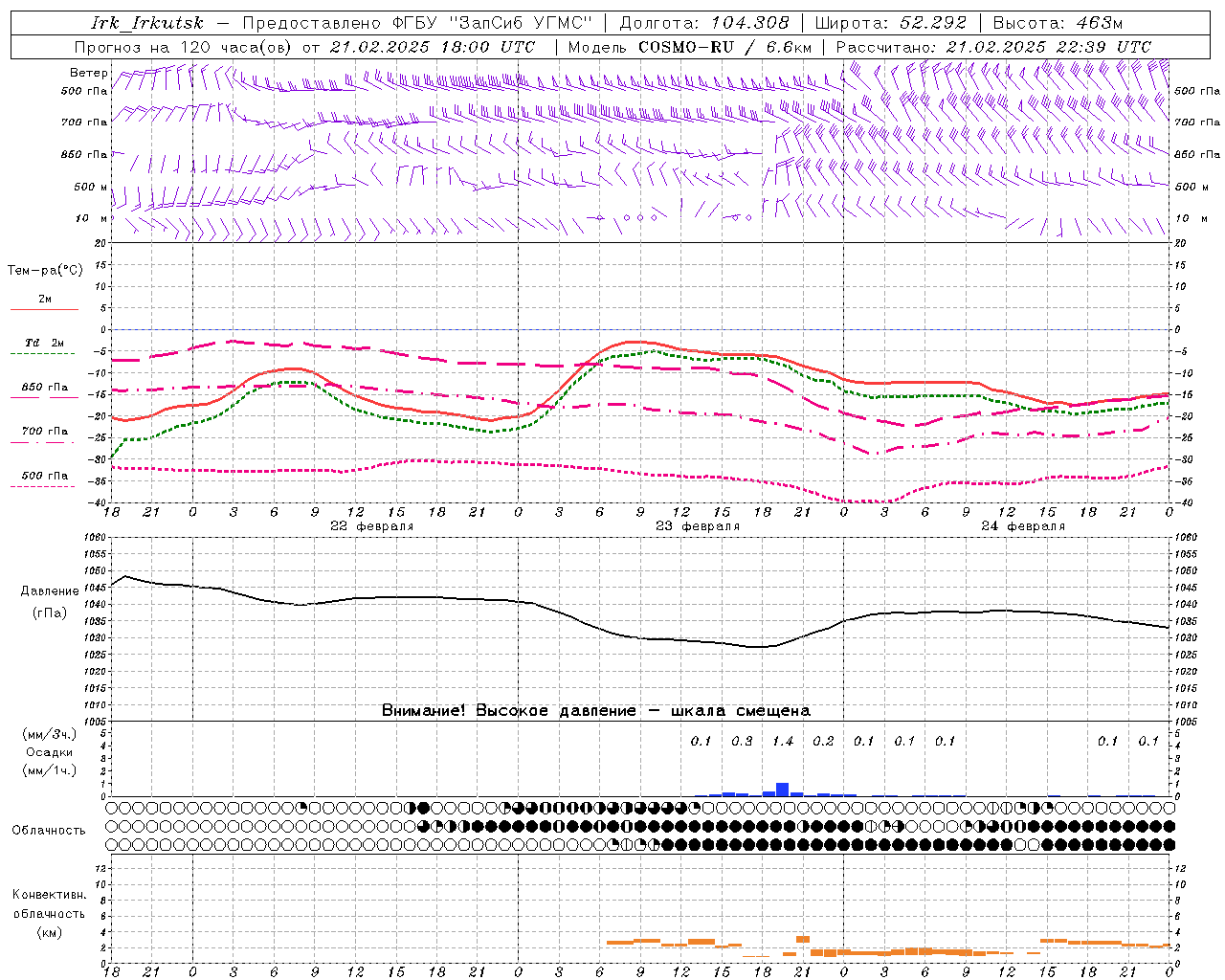Click the '(гПа)' pressure unit label
The height and width of the screenshot is (980, 1225).
pyautogui.click(x=50, y=613)
